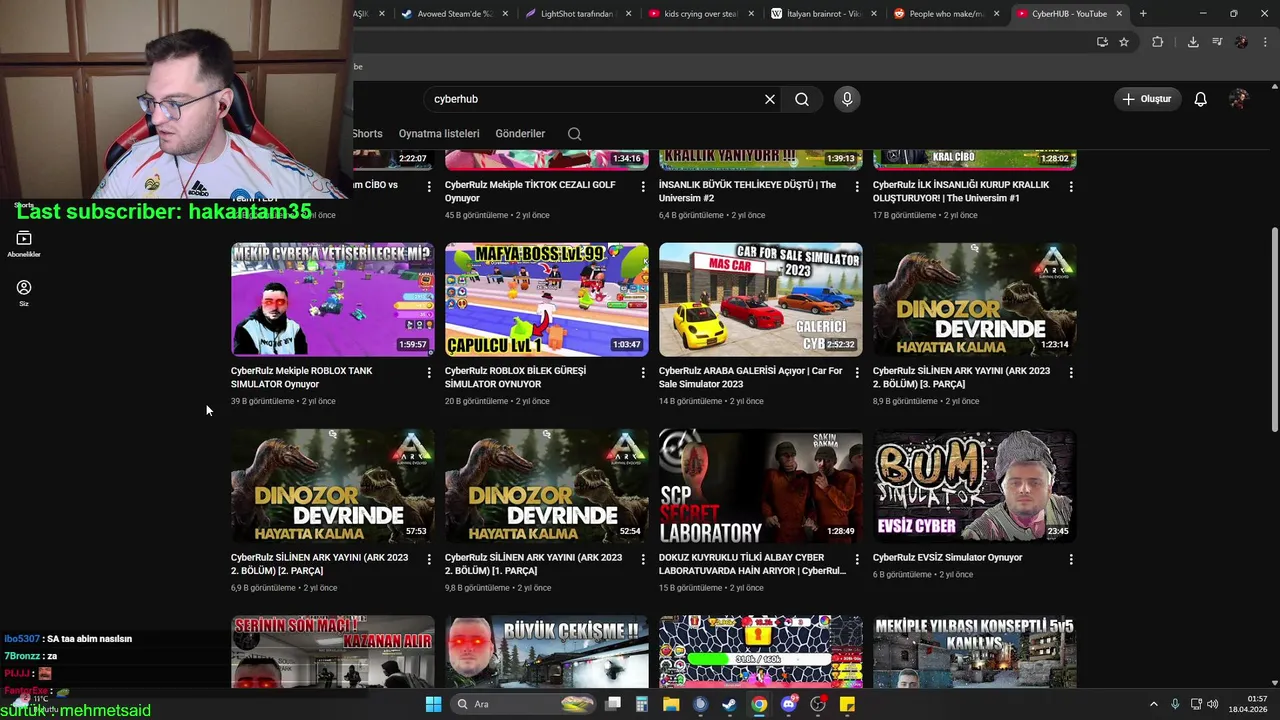Open the Chrome downloads icon
The image size is (1280, 720).
pos(1193,42)
